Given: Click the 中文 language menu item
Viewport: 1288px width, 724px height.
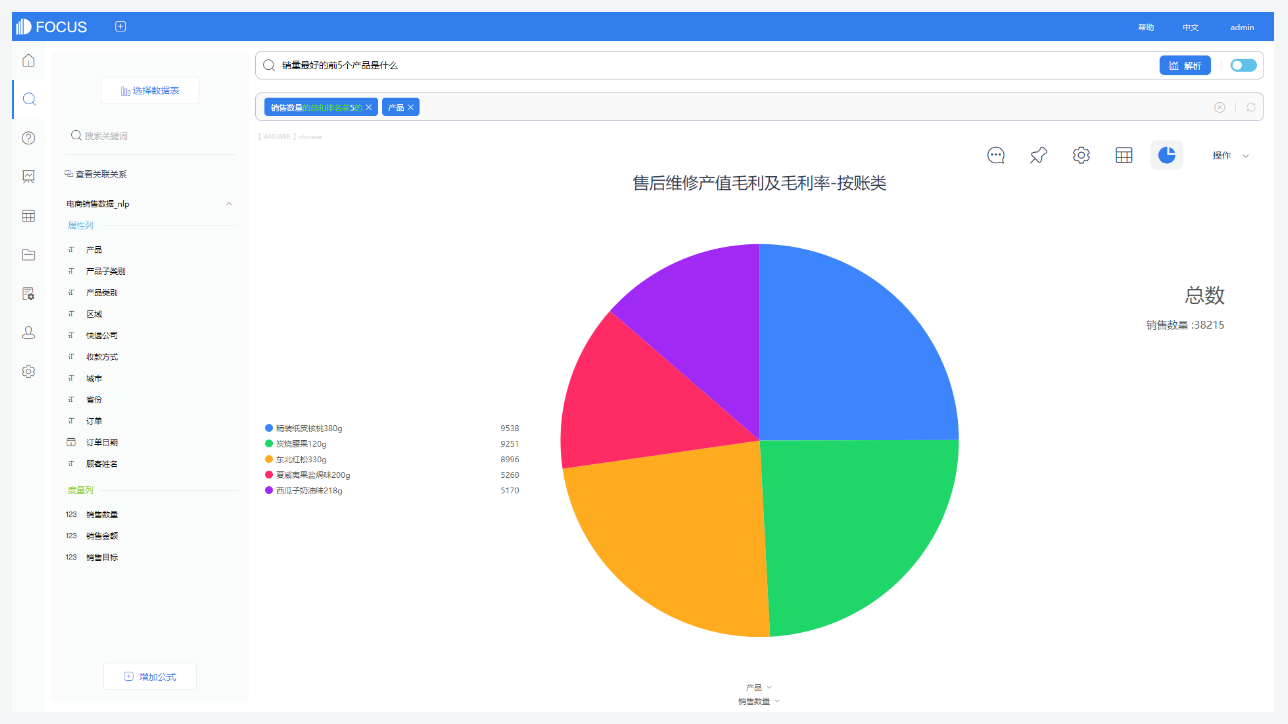Looking at the screenshot, I should [x=1190, y=27].
